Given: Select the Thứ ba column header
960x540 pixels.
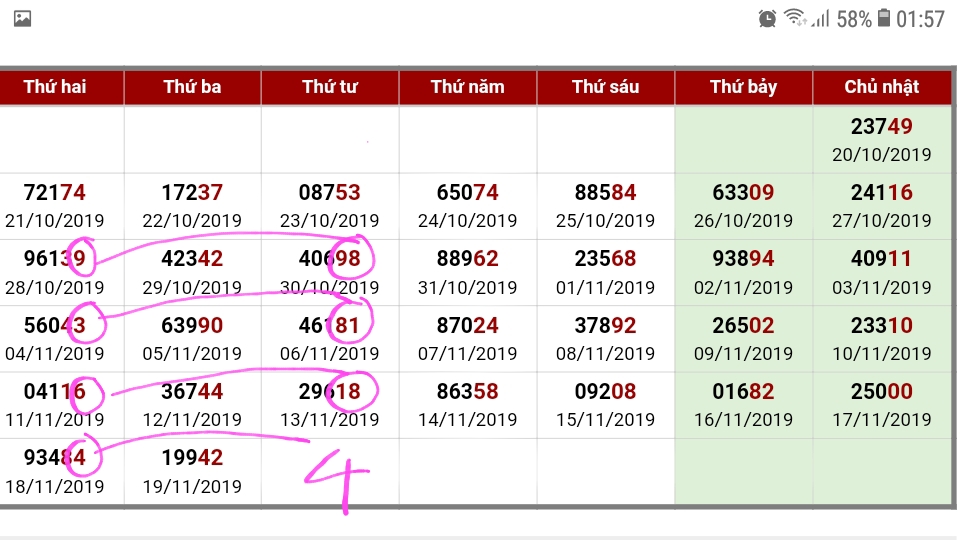Looking at the screenshot, I should pyautogui.click(x=192, y=87).
